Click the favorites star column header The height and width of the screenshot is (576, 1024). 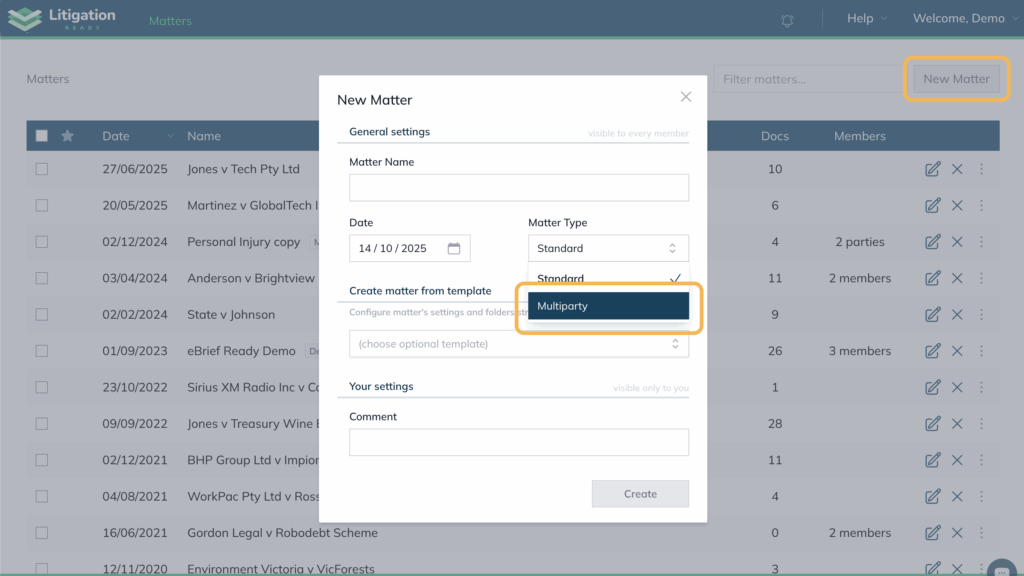coord(67,136)
